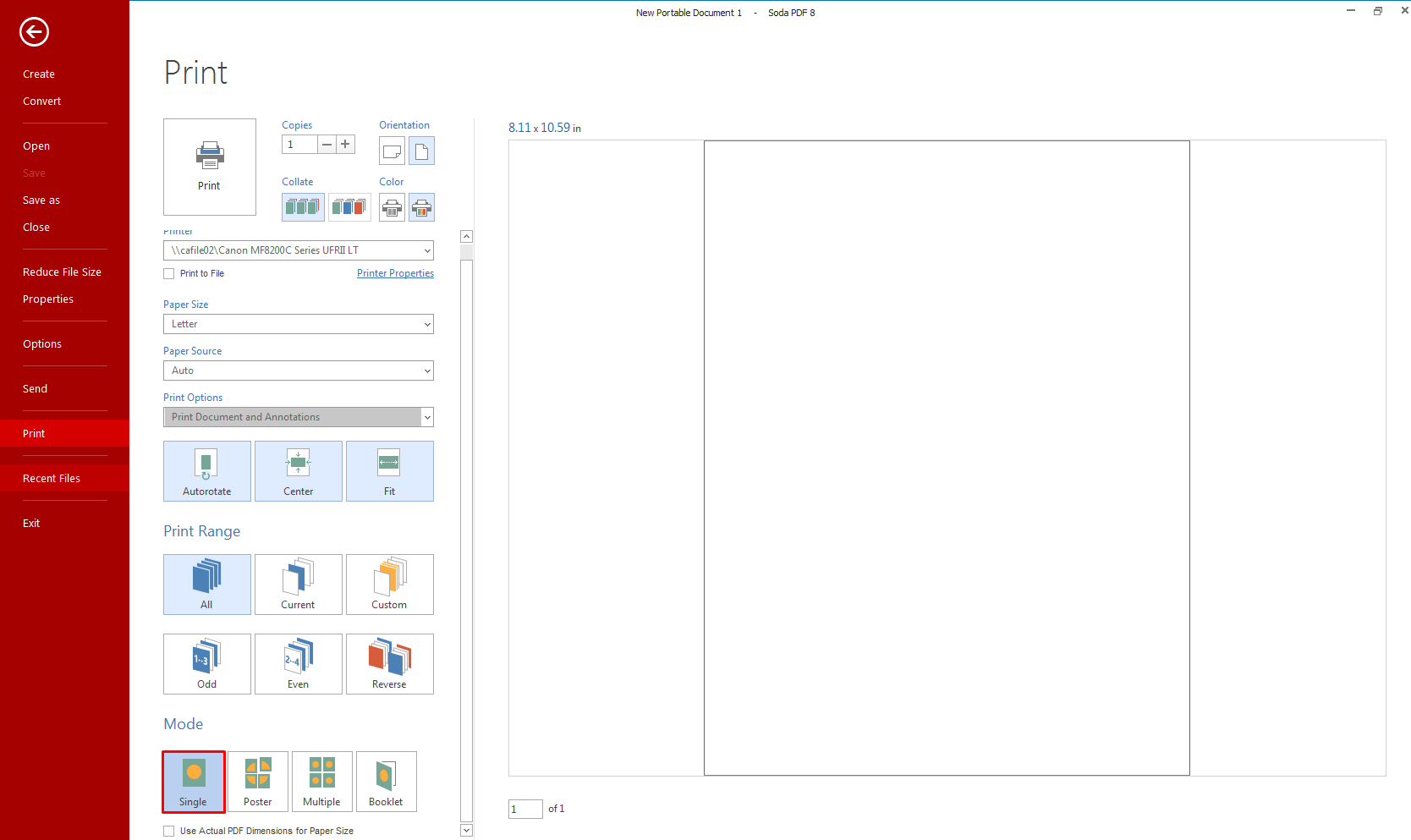Choose Odd pages print range
The height and width of the screenshot is (840, 1411).
click(x=206, y=664)
